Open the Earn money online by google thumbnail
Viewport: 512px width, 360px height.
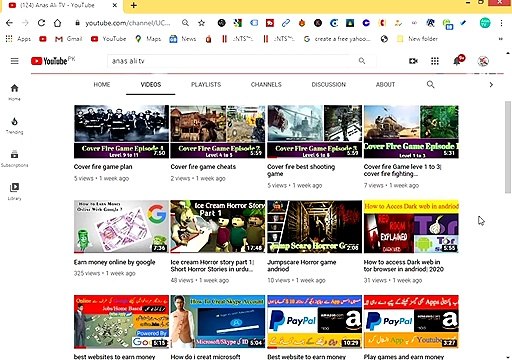[x=121, y=227]
